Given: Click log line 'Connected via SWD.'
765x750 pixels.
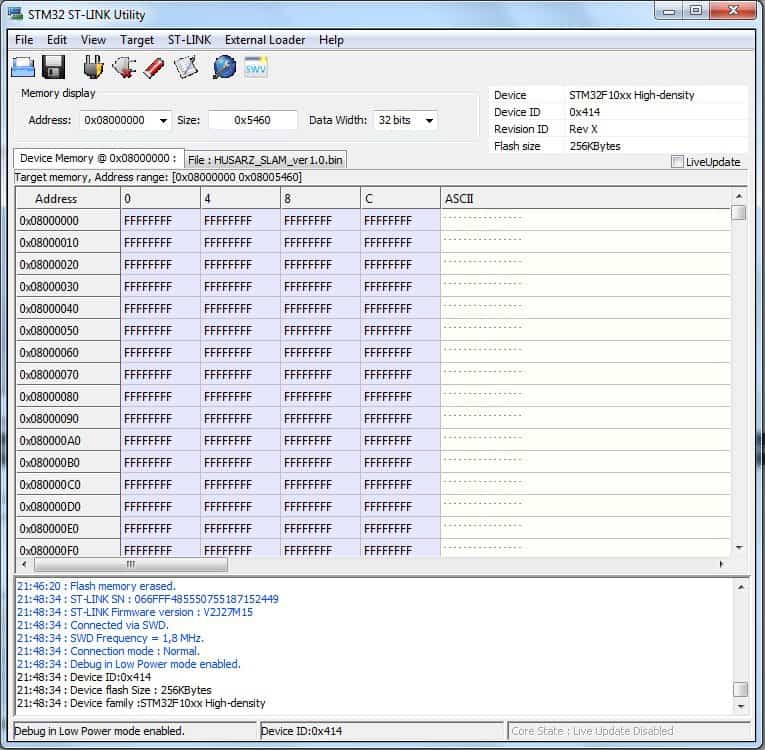Looking at the screenshot, I should [93, 625].
